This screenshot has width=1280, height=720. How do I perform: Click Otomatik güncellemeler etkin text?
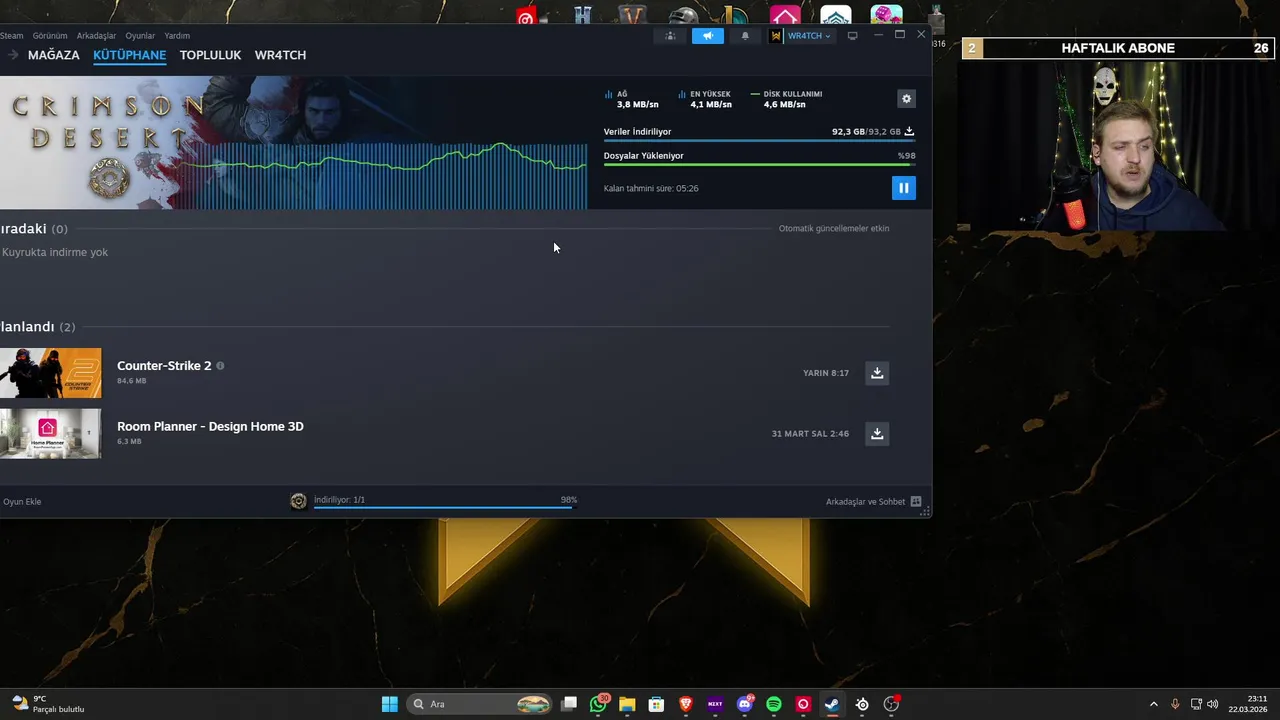pyautogui.click(x=834, y=229)
